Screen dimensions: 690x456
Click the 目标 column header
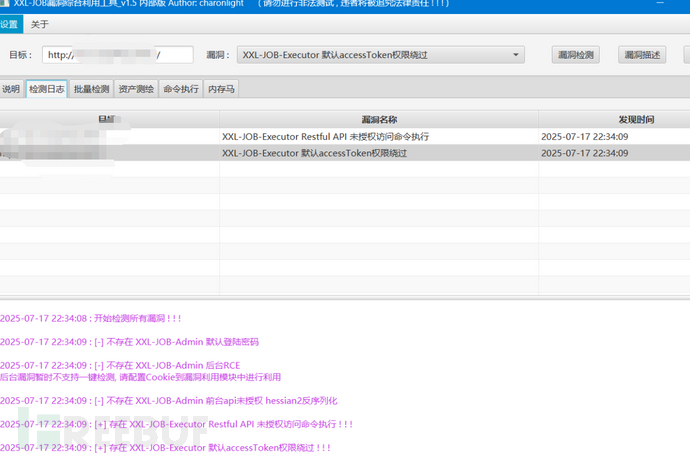[108, 118]
